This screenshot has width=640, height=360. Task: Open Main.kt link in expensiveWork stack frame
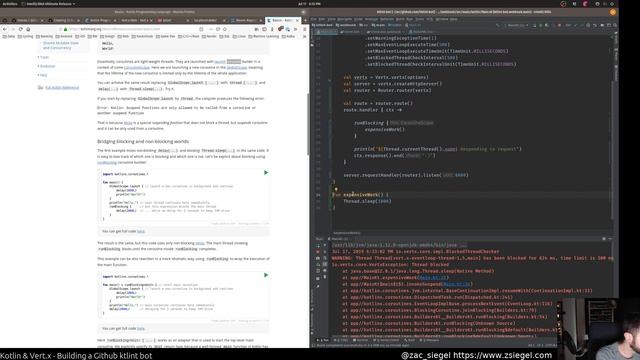tap(433, 278)
